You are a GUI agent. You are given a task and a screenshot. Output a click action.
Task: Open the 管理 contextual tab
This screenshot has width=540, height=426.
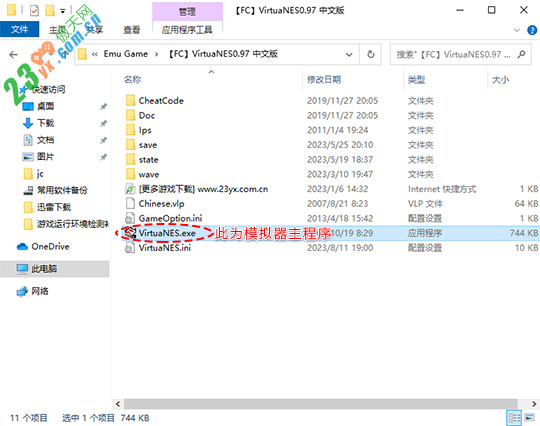coord(187,12)
